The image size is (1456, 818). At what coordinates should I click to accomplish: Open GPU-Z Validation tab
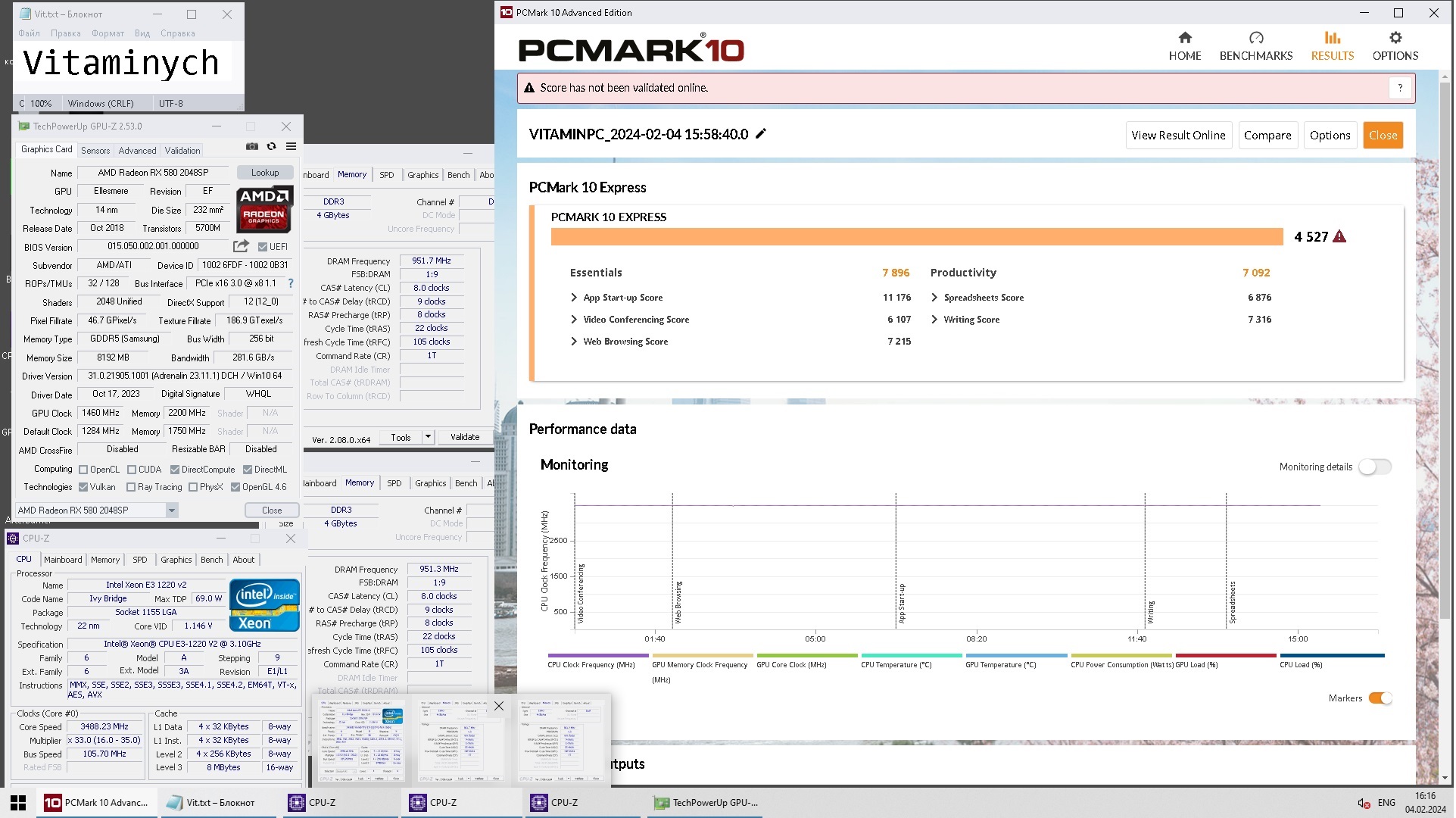[x=183, y=151]
